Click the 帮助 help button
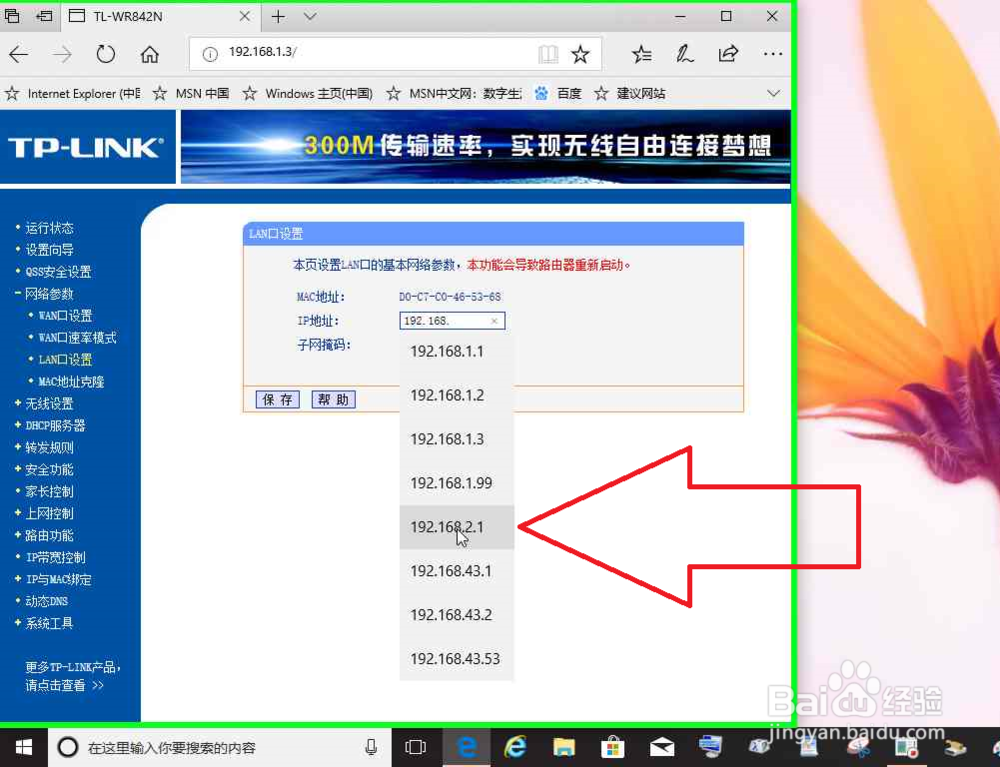 click(333, 398)
